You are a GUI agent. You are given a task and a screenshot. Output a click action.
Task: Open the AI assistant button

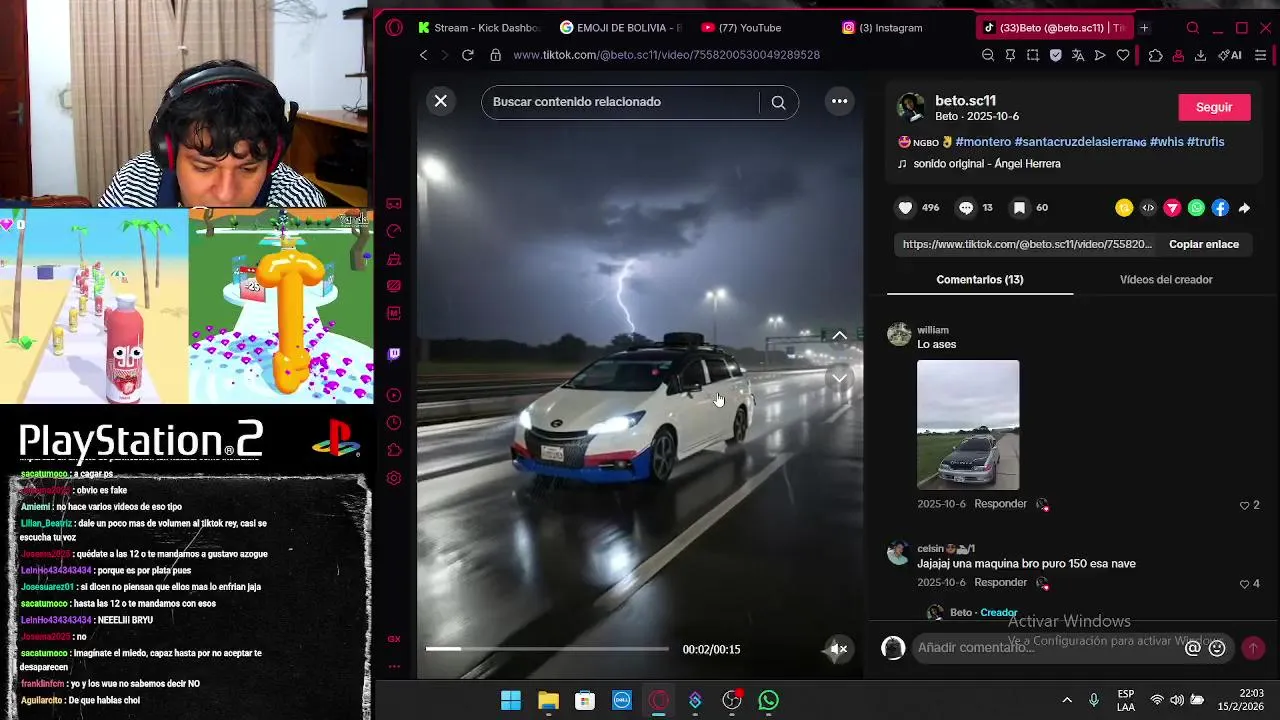tap(1230, 55)
